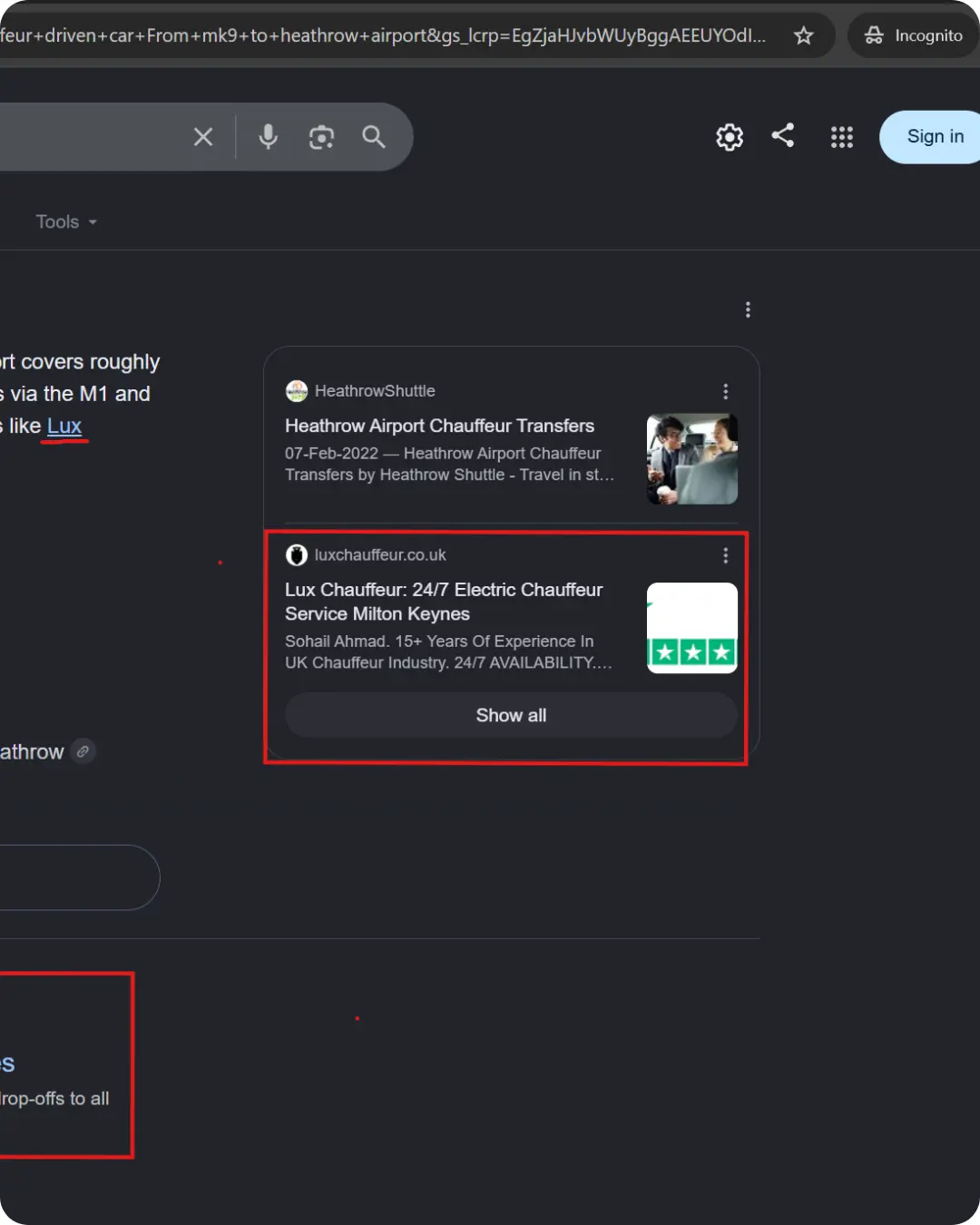Bookmark this page with the star icon
The image size is (980, 1225).
(x=803, y=35)
